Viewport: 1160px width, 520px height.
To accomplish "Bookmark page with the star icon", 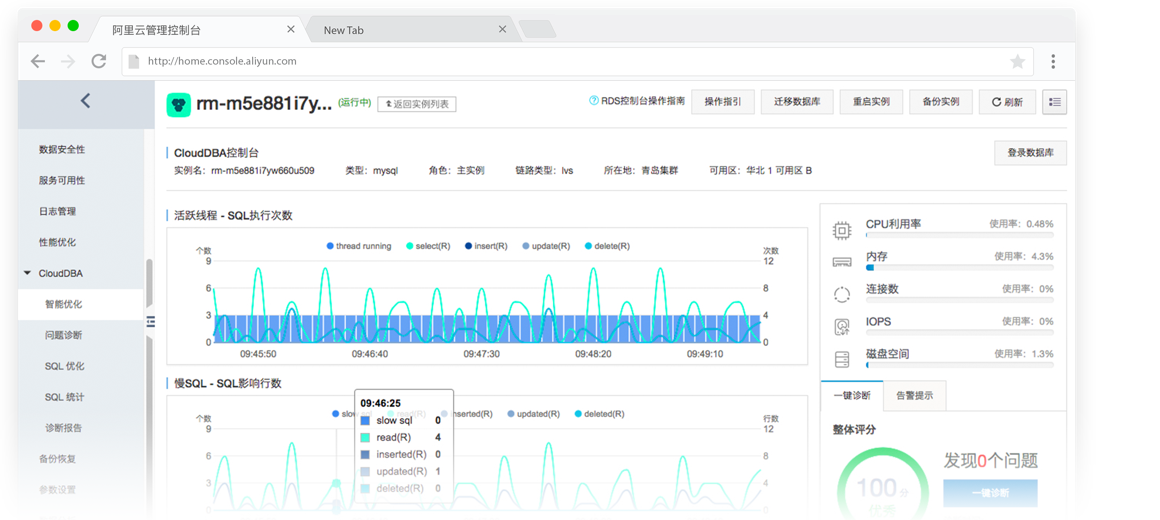I will [1017, 61].
